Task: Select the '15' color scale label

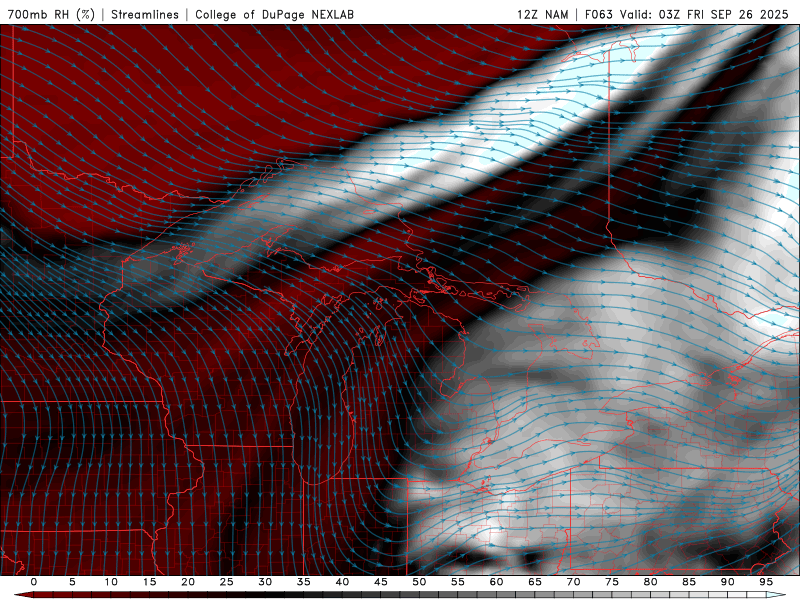Action: click(149, 582)
